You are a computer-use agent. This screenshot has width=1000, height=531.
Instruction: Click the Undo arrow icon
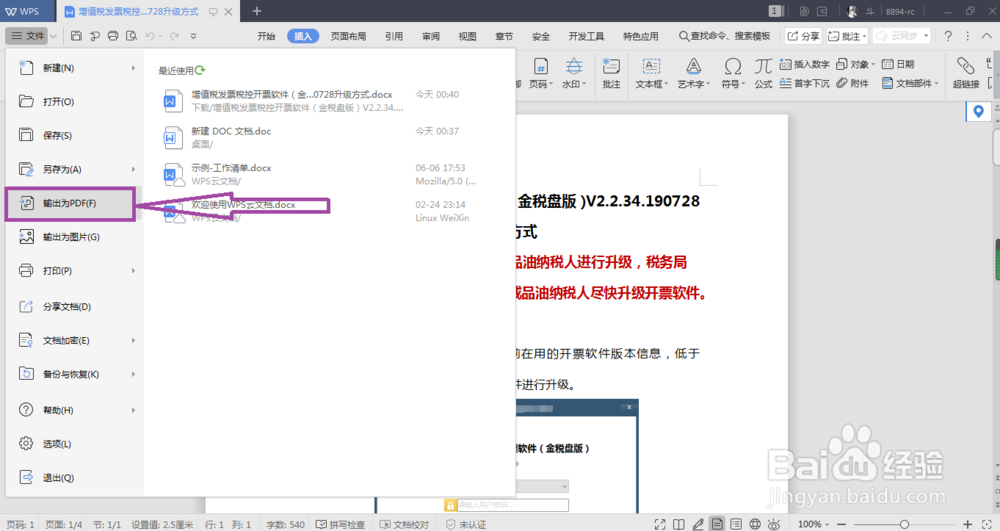[x=150, y=36]
